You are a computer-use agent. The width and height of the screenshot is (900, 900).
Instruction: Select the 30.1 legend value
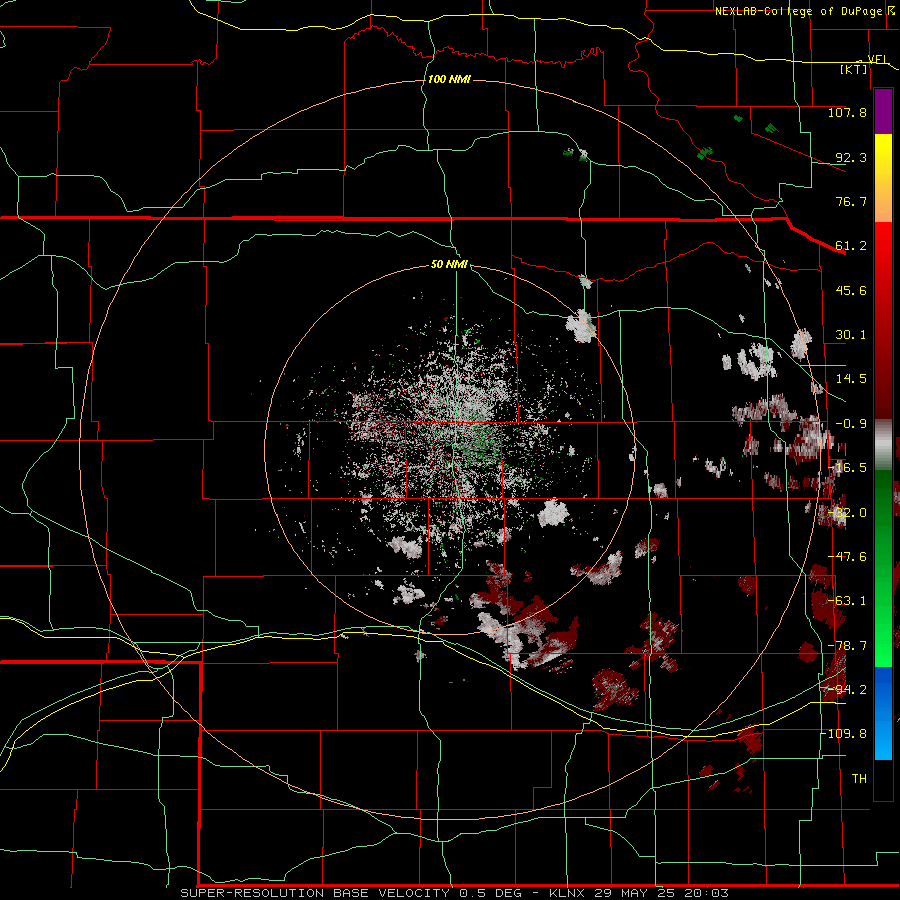point(851,335)
